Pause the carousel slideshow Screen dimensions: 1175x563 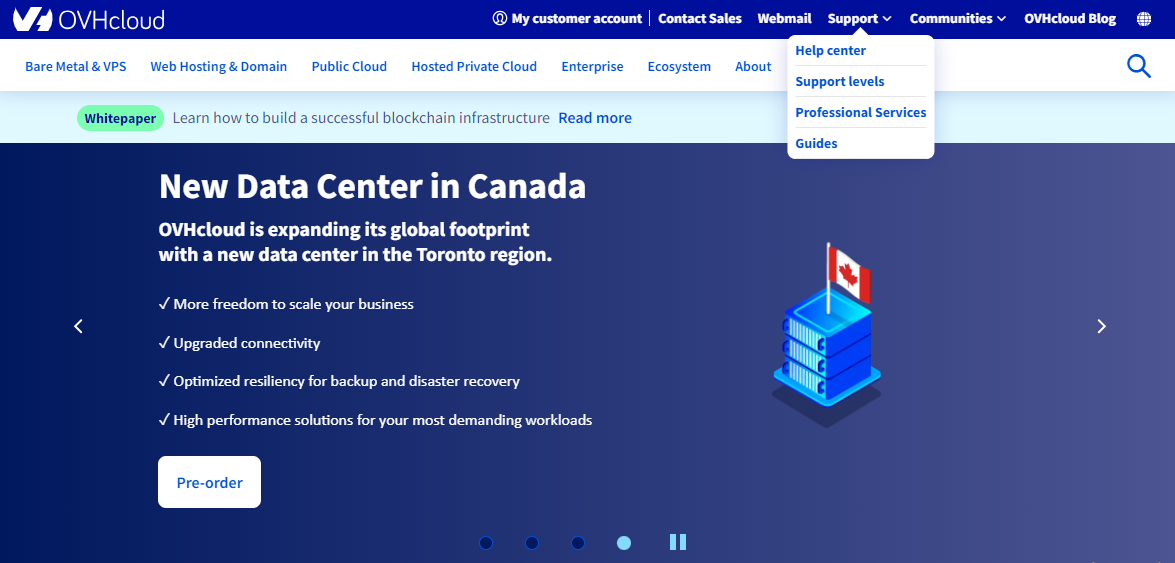[x=678, y=542]
